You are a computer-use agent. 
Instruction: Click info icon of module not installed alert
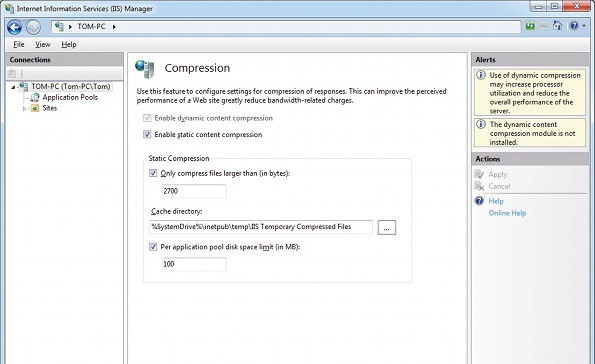click(x=481, y=124)
